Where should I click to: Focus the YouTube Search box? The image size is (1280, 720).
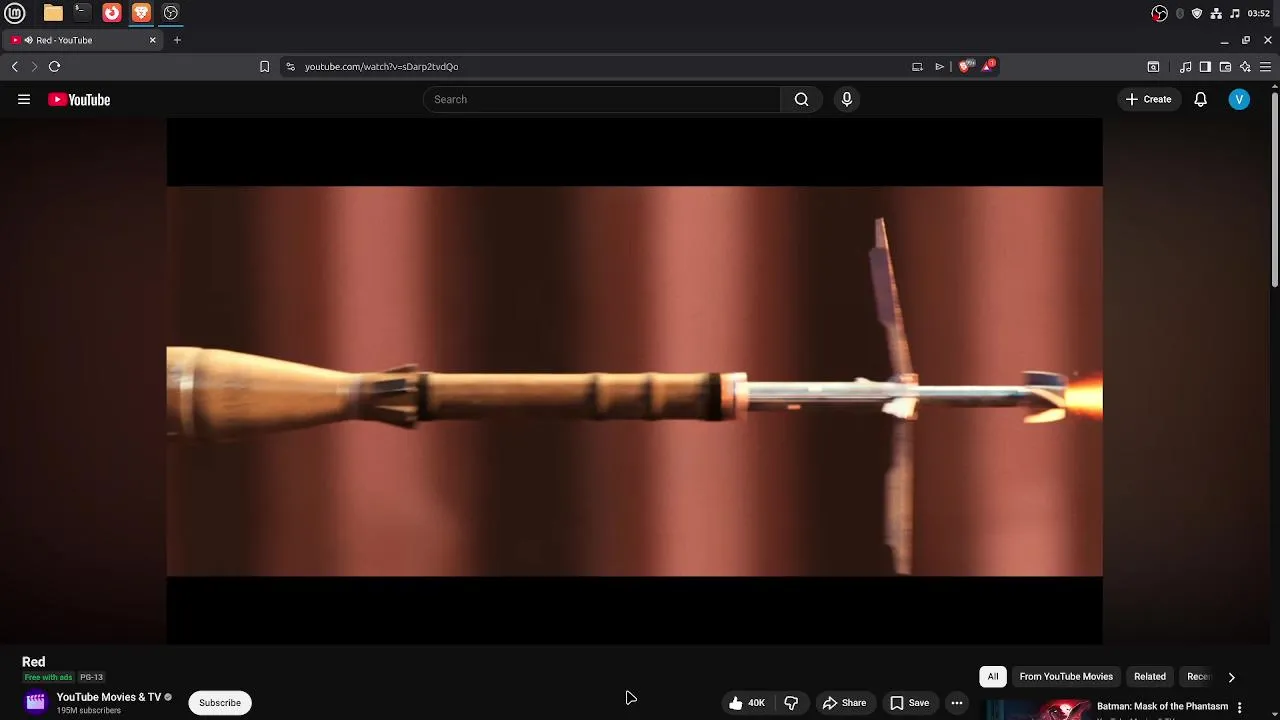[602, 99]
